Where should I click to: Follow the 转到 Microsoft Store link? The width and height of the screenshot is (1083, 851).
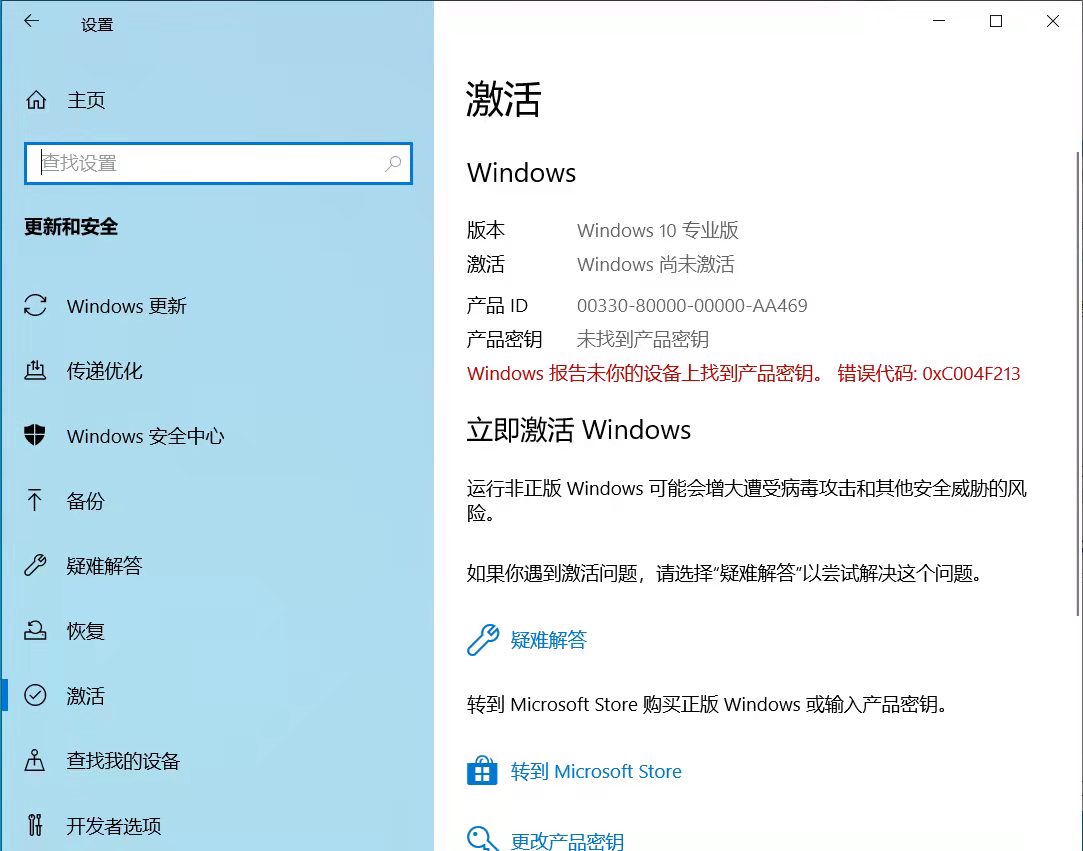pos(595,771)
